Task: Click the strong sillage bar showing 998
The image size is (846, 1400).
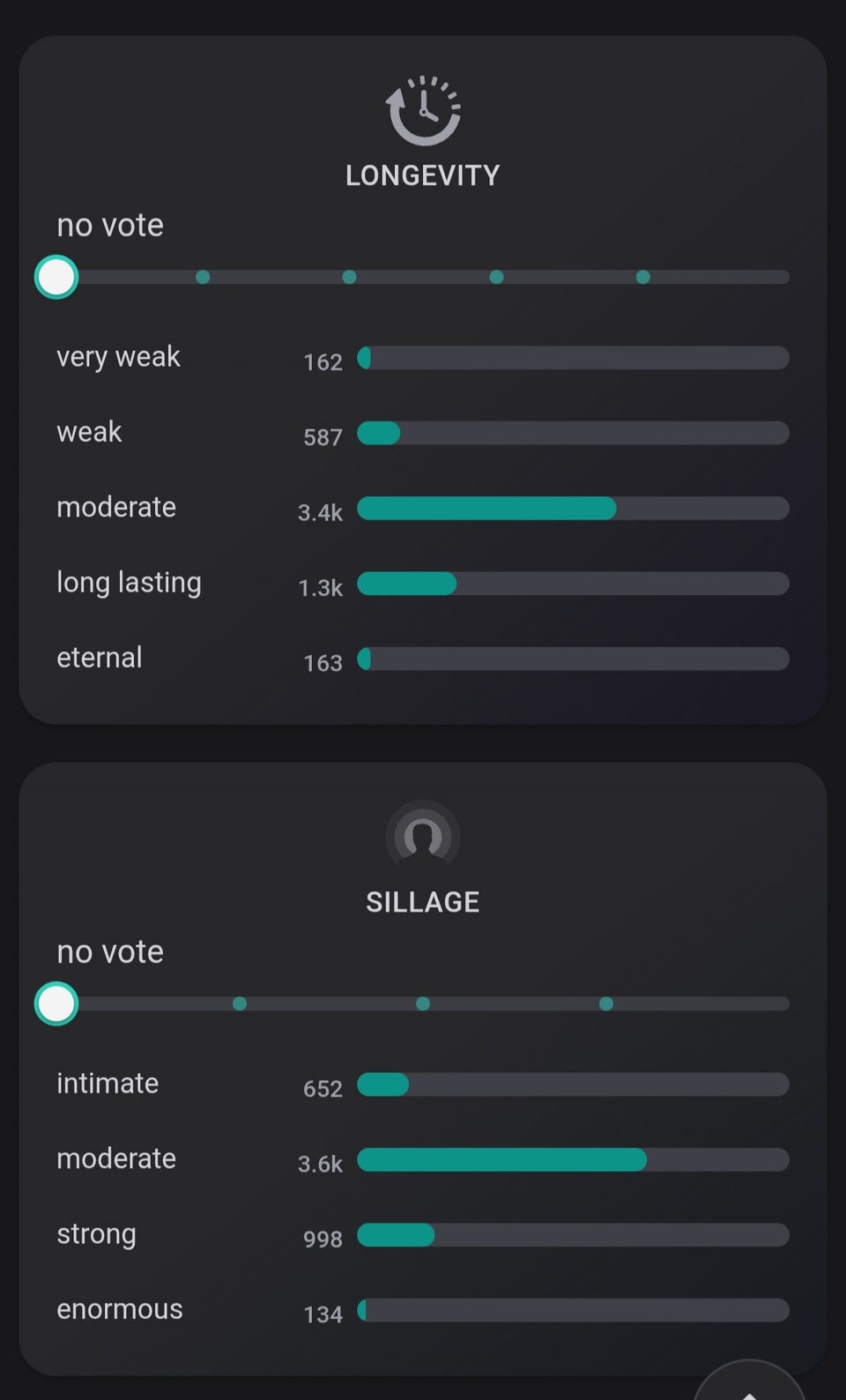Action: click(x=573, y=1234)
